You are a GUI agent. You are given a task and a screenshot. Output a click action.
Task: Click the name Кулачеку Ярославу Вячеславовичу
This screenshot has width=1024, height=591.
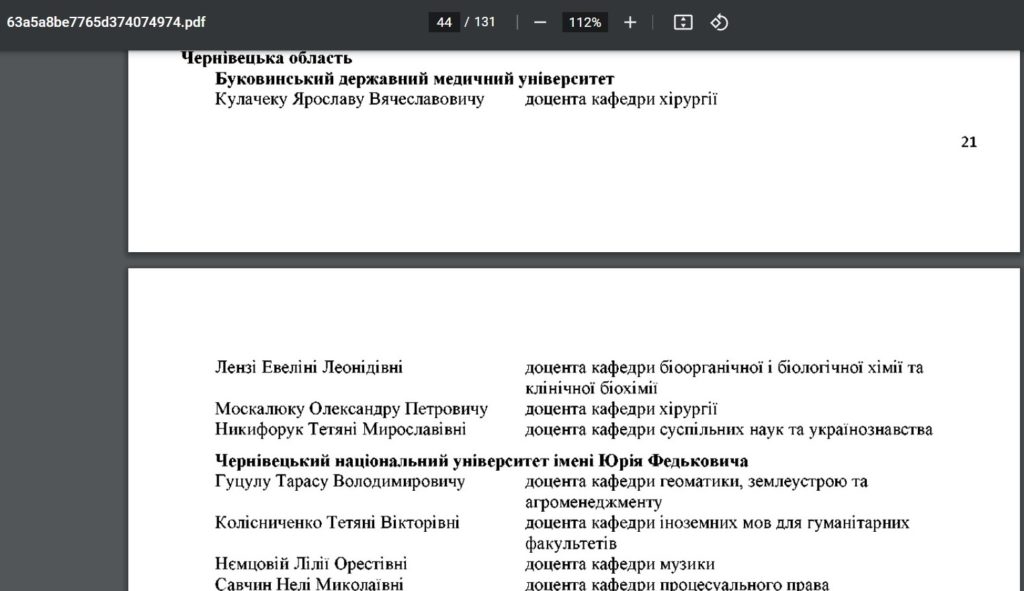click(350, 99)
